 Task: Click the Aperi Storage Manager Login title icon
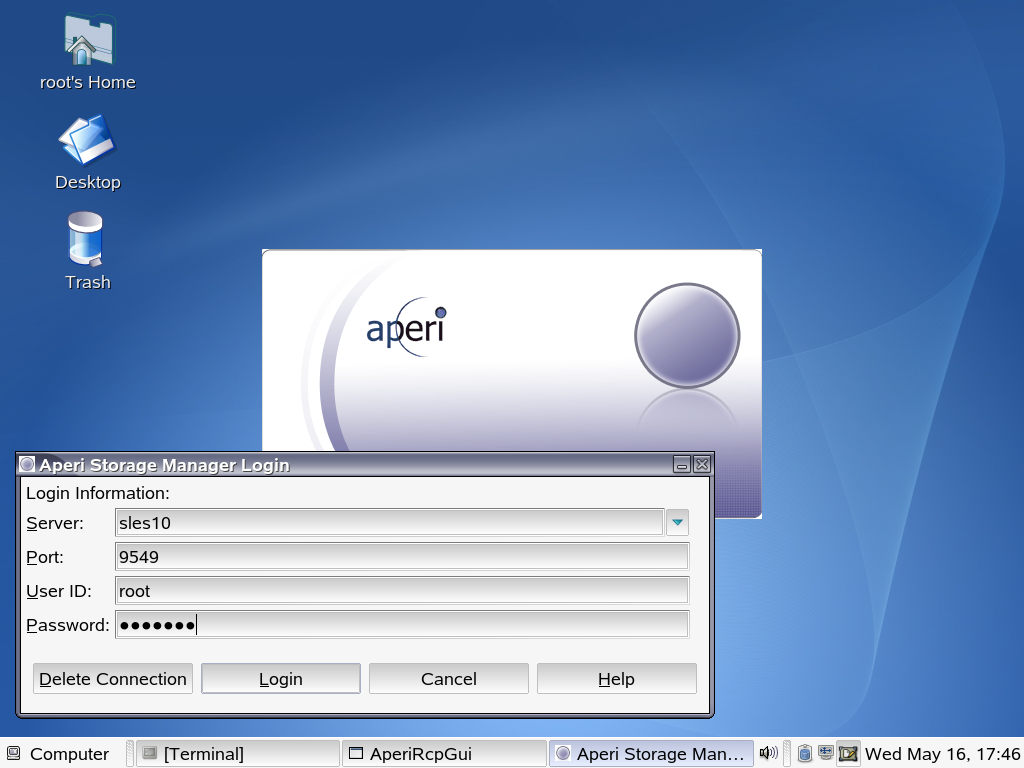point(28,465)
